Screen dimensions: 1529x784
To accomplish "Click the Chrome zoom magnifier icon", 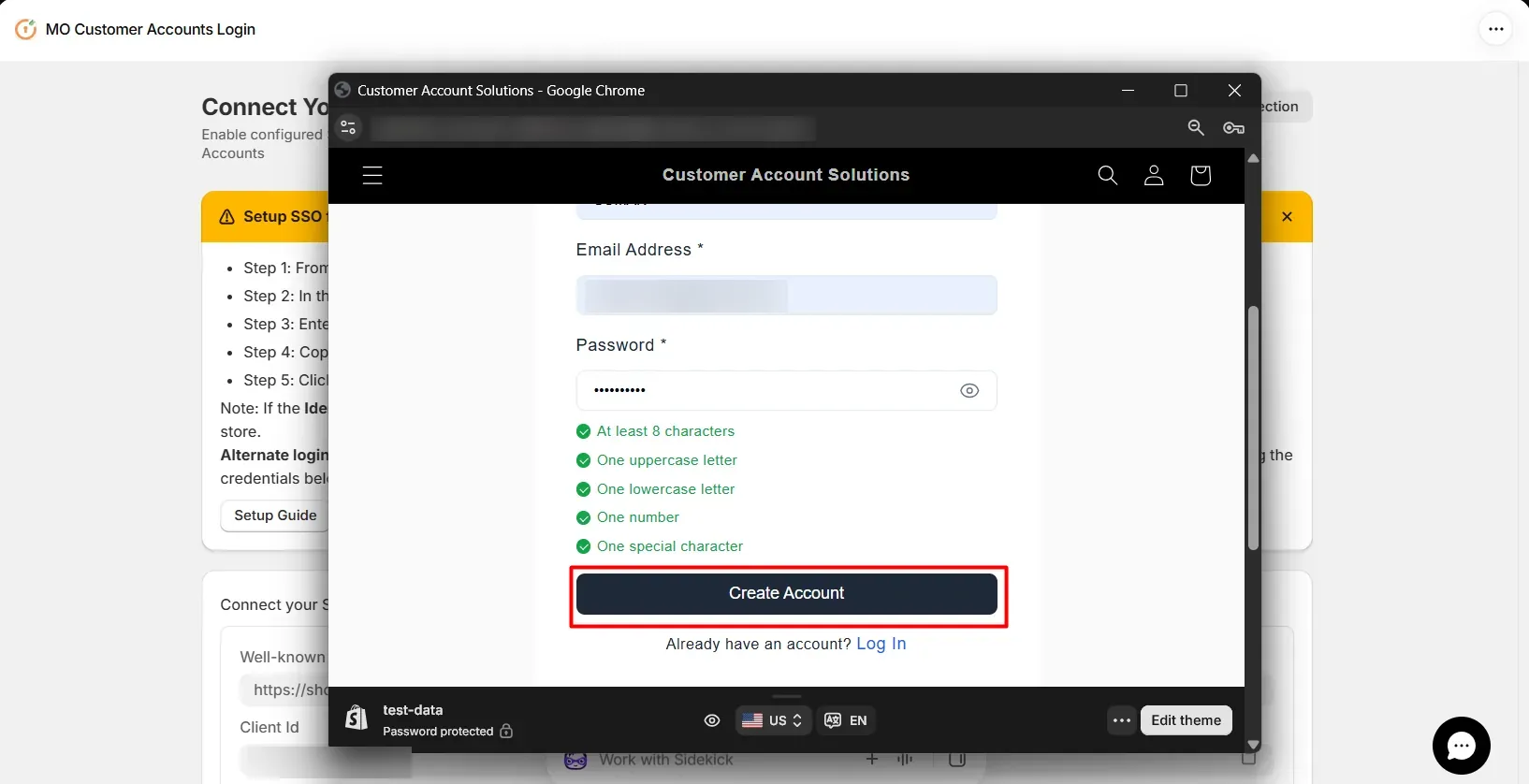I will (x=1196, y=127).
